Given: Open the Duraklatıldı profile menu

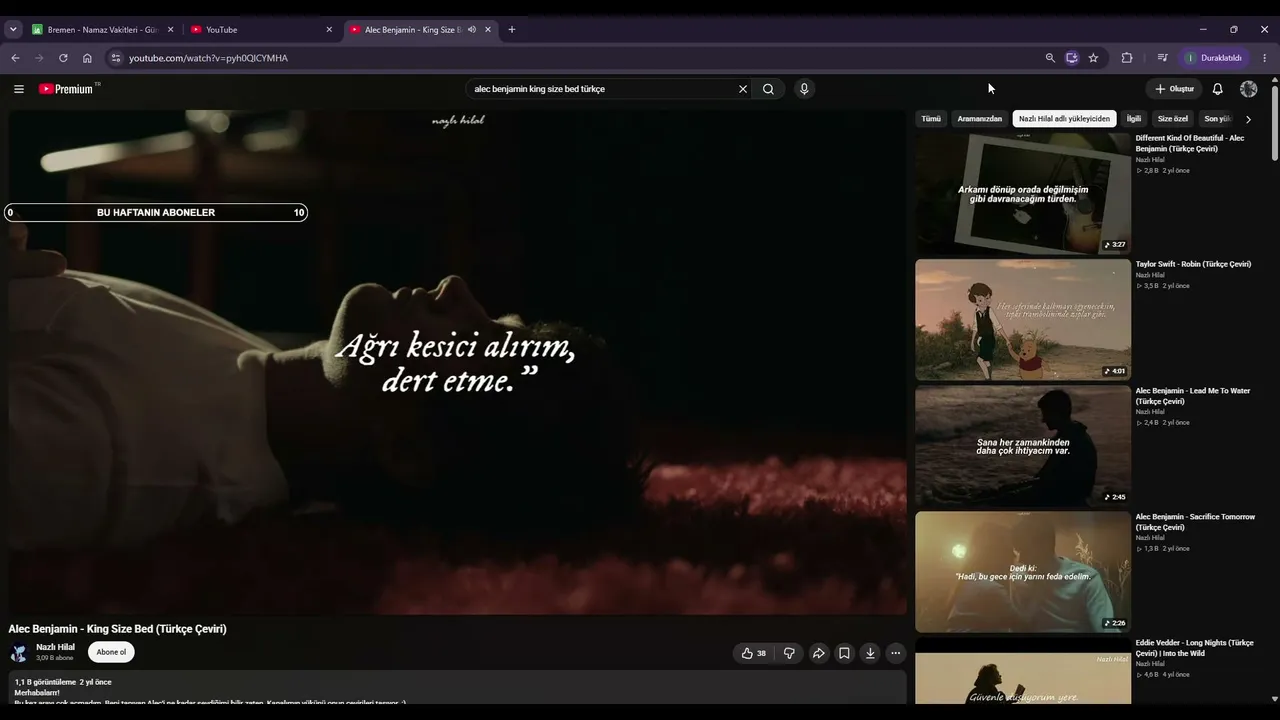Looking at the screenshot, I should pyautogui.click(x=1213, y=58).
